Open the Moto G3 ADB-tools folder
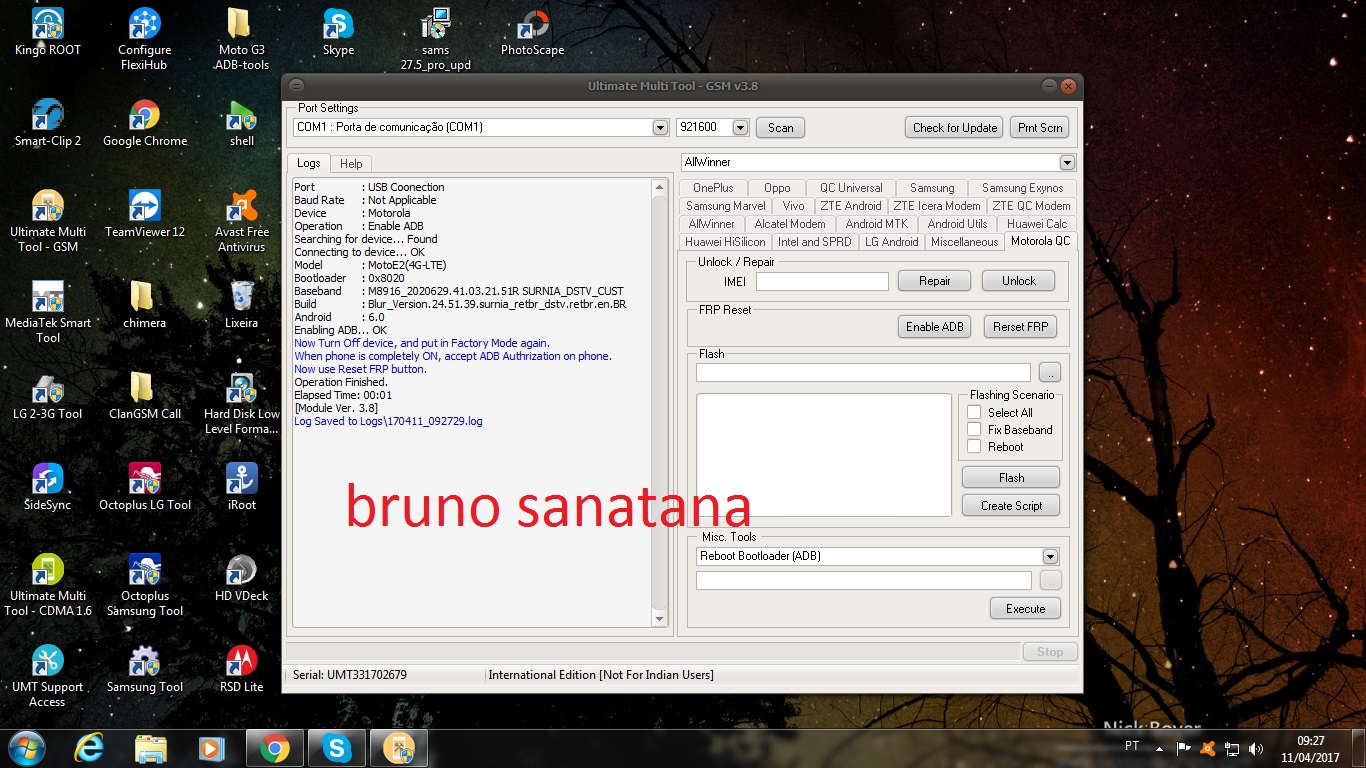The width and height of the screenshot is (1366, 768). click(x=241, y=40)
